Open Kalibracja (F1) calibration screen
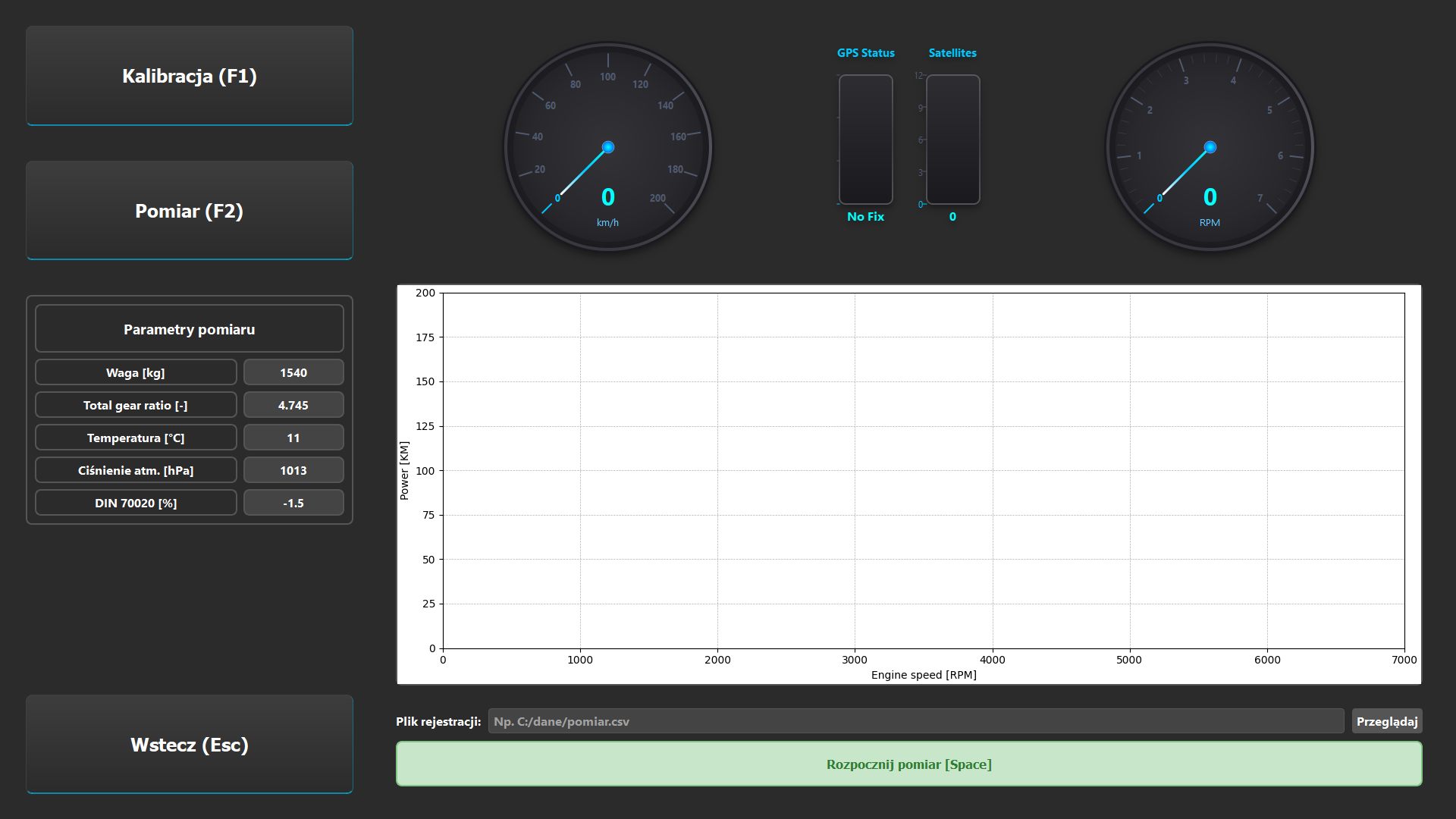Viewport: 1456px width, 819px height. pyautogui.click(x=190, y=76)
